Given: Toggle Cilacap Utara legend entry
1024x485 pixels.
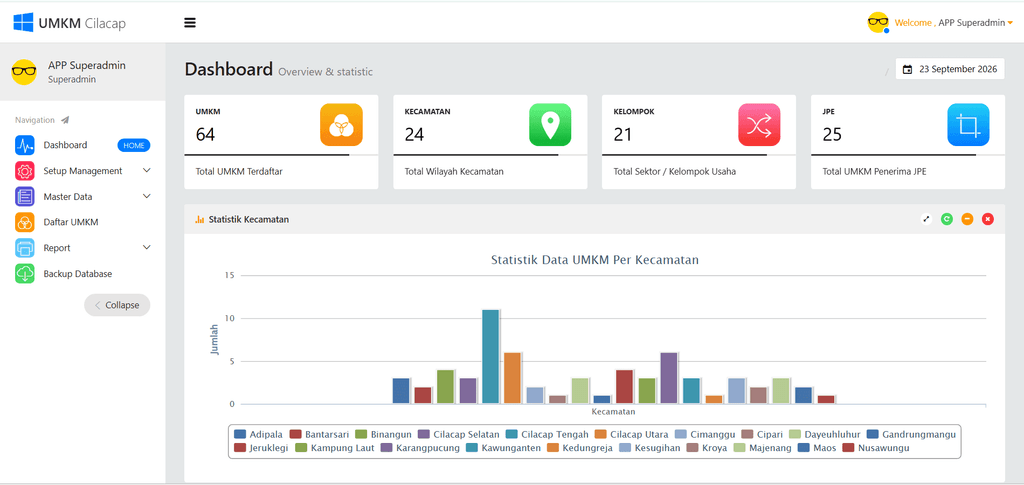Looking at the screenshot, I should pyautogui.click(x=632, y=434).
